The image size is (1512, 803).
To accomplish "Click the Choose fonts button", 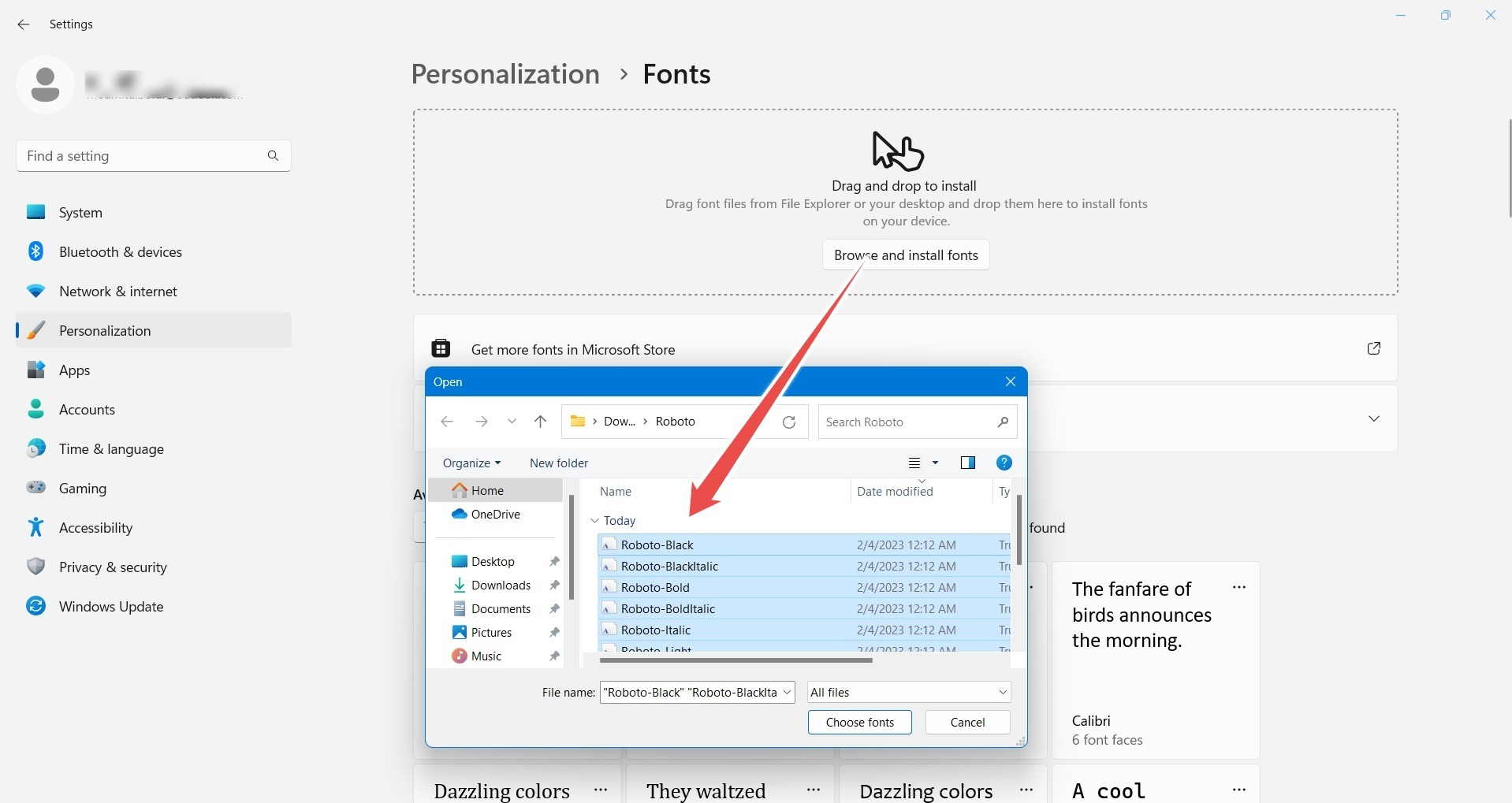I will [859, 722].
